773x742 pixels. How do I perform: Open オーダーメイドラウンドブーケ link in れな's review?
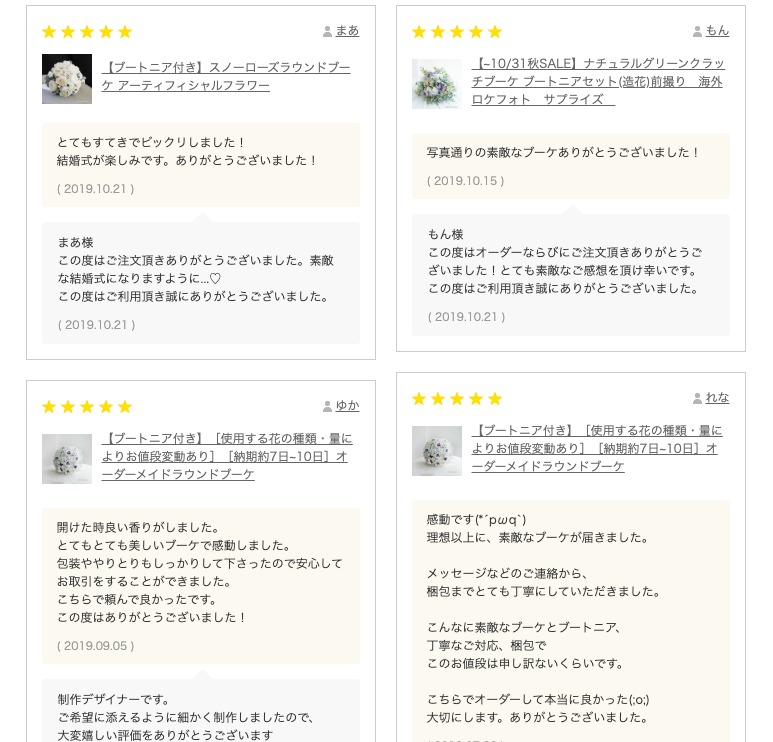click(597, 448)
